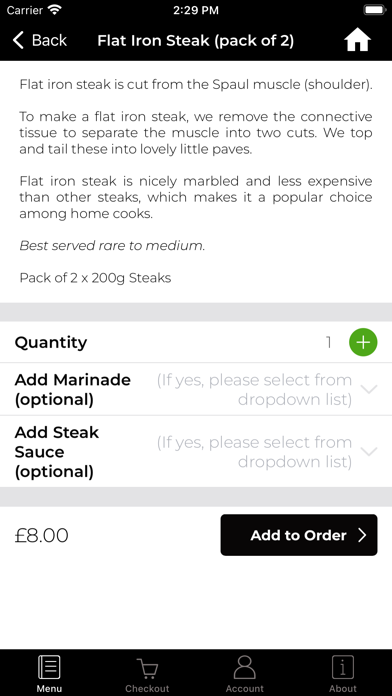
Task: Expand the Add Steak Sauce chevron
Action: [369, 451]
